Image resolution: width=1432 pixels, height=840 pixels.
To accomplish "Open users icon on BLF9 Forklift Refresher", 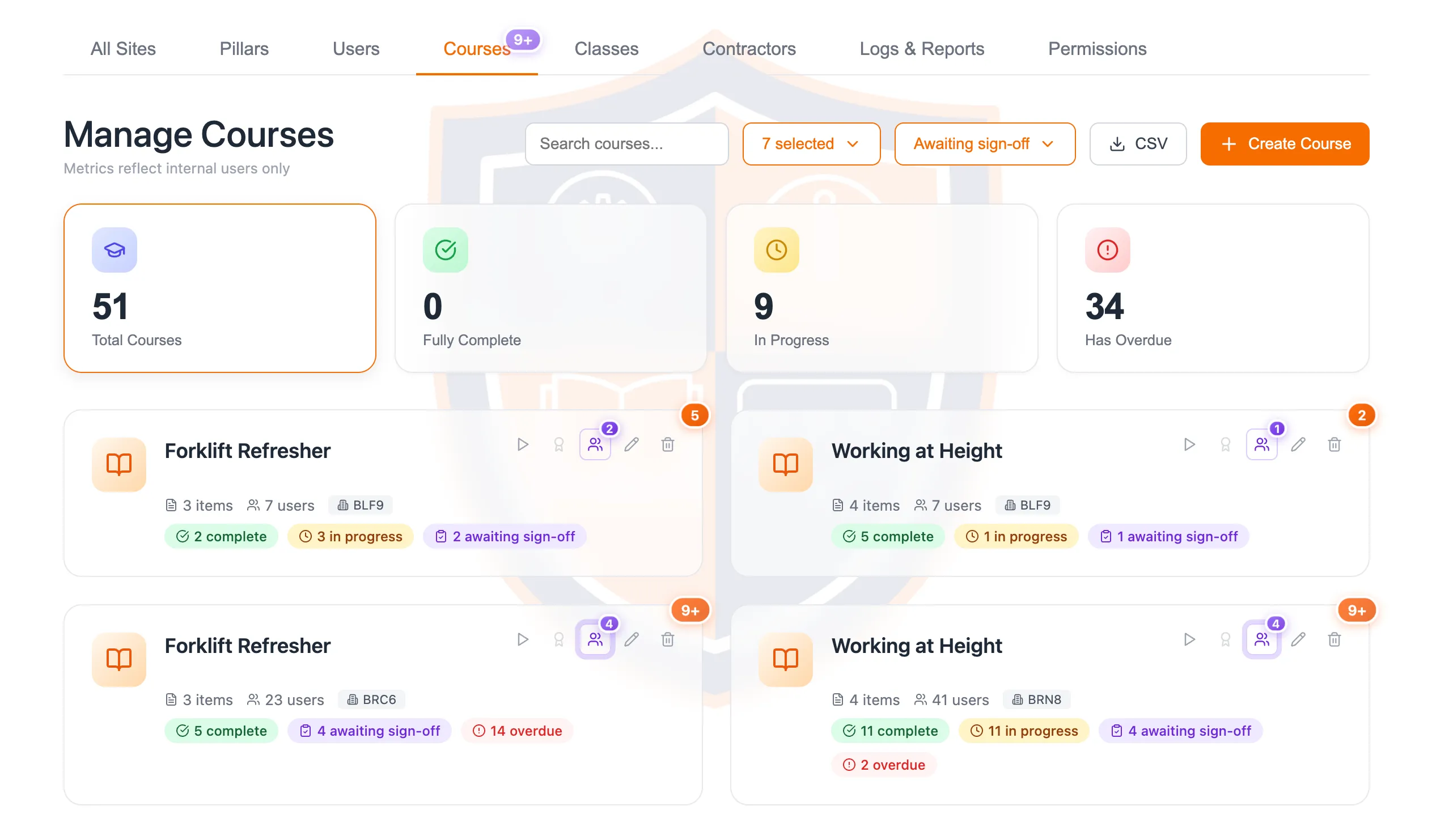I will click(595, 444).
